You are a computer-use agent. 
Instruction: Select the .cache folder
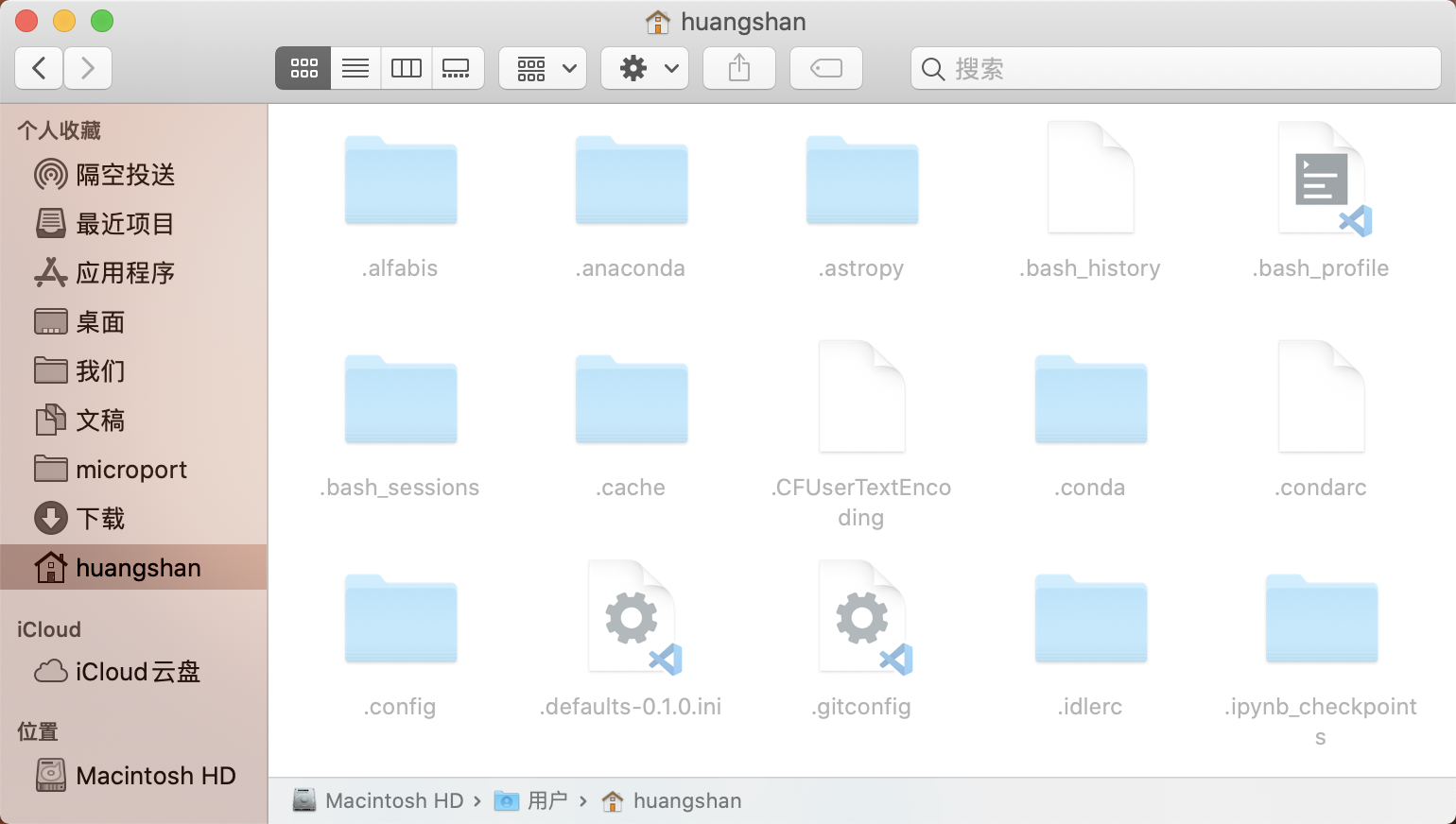632,400
